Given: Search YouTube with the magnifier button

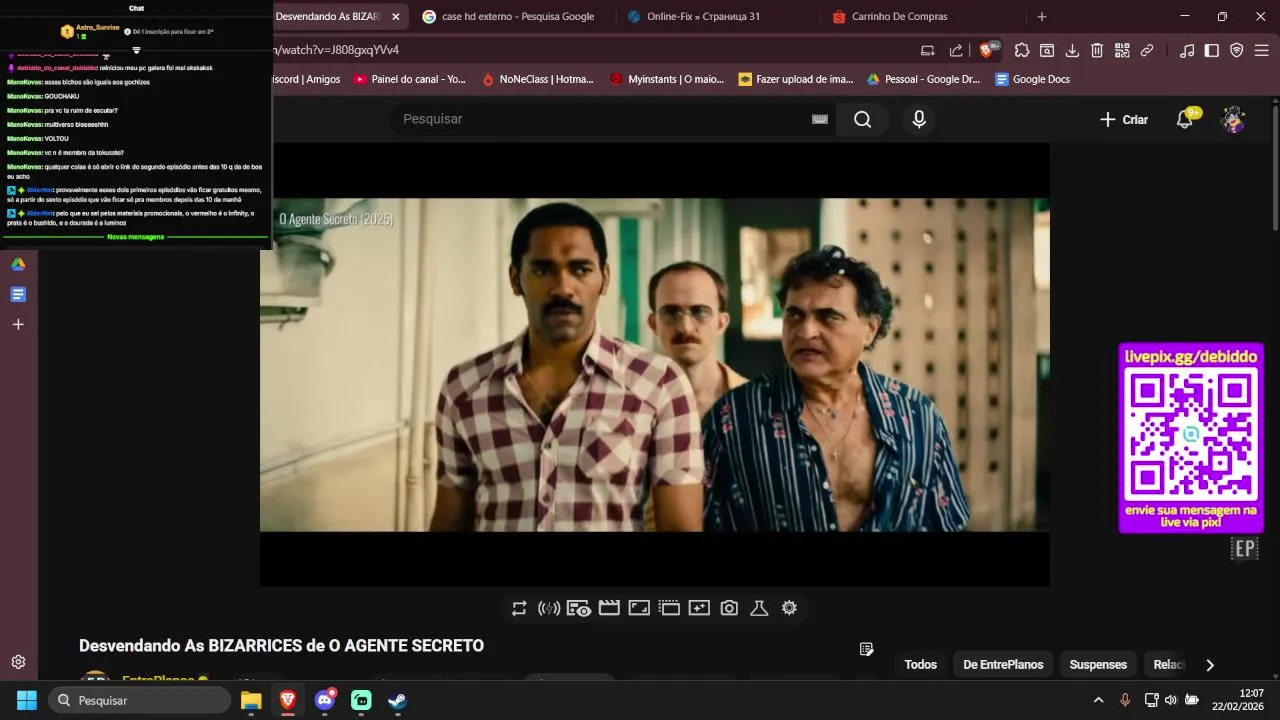Looking at the screenshot, I should click(x=862, y=119).
